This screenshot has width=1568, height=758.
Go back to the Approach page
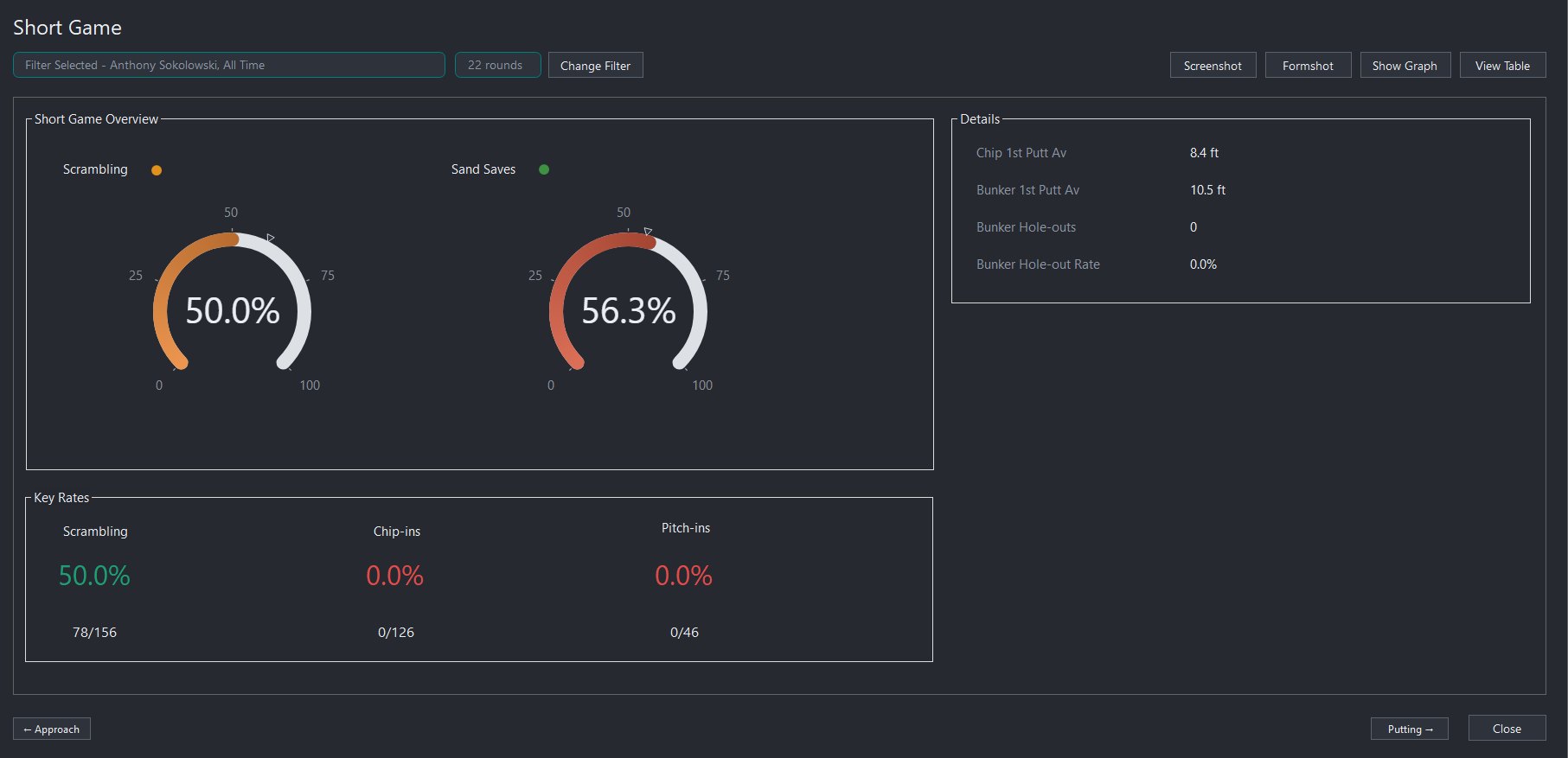click(x=52, y=729)
